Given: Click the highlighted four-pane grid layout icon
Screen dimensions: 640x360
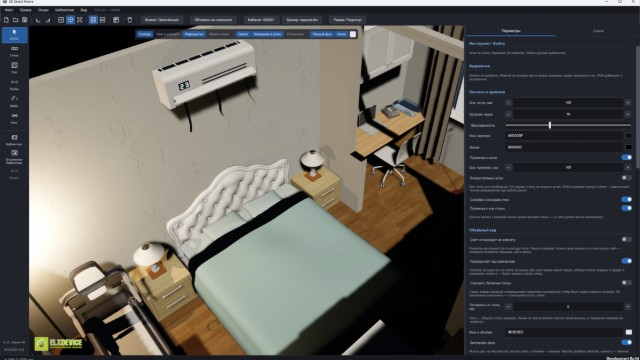Looking at the screenshot, I should (93, 20).
